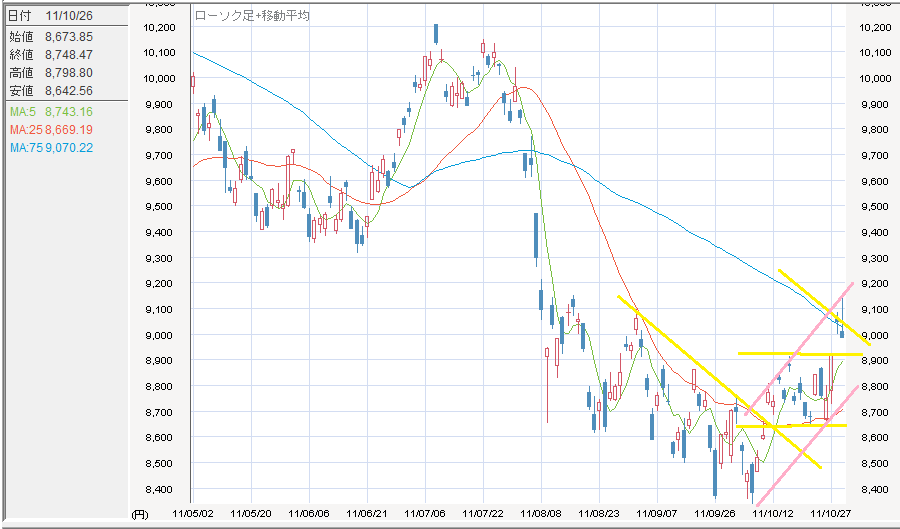This screenshot has width=900, height=529.
Task: Click the 10,000 label on left price axis
Action: [x=160, y=78]
